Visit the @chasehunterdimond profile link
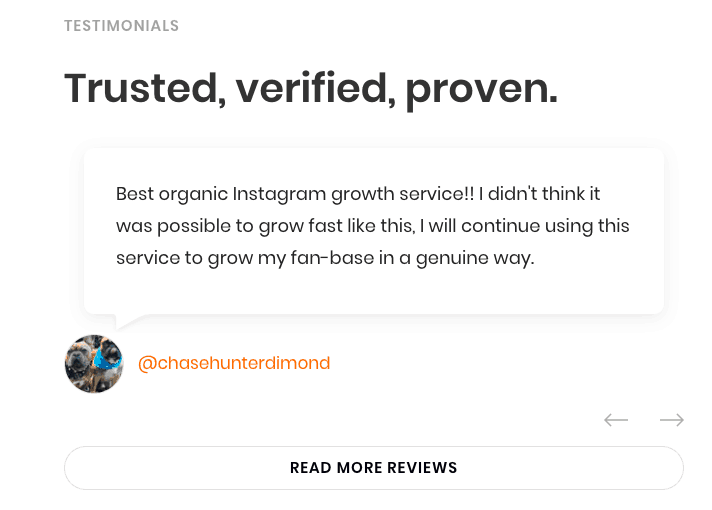 pos(234,363)
